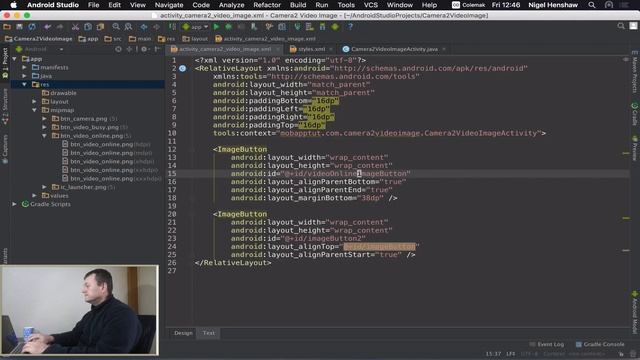The width and height of the screenshot is (640, 360).
Task: Click the Debug app bug icon
Action: (229, 27)
